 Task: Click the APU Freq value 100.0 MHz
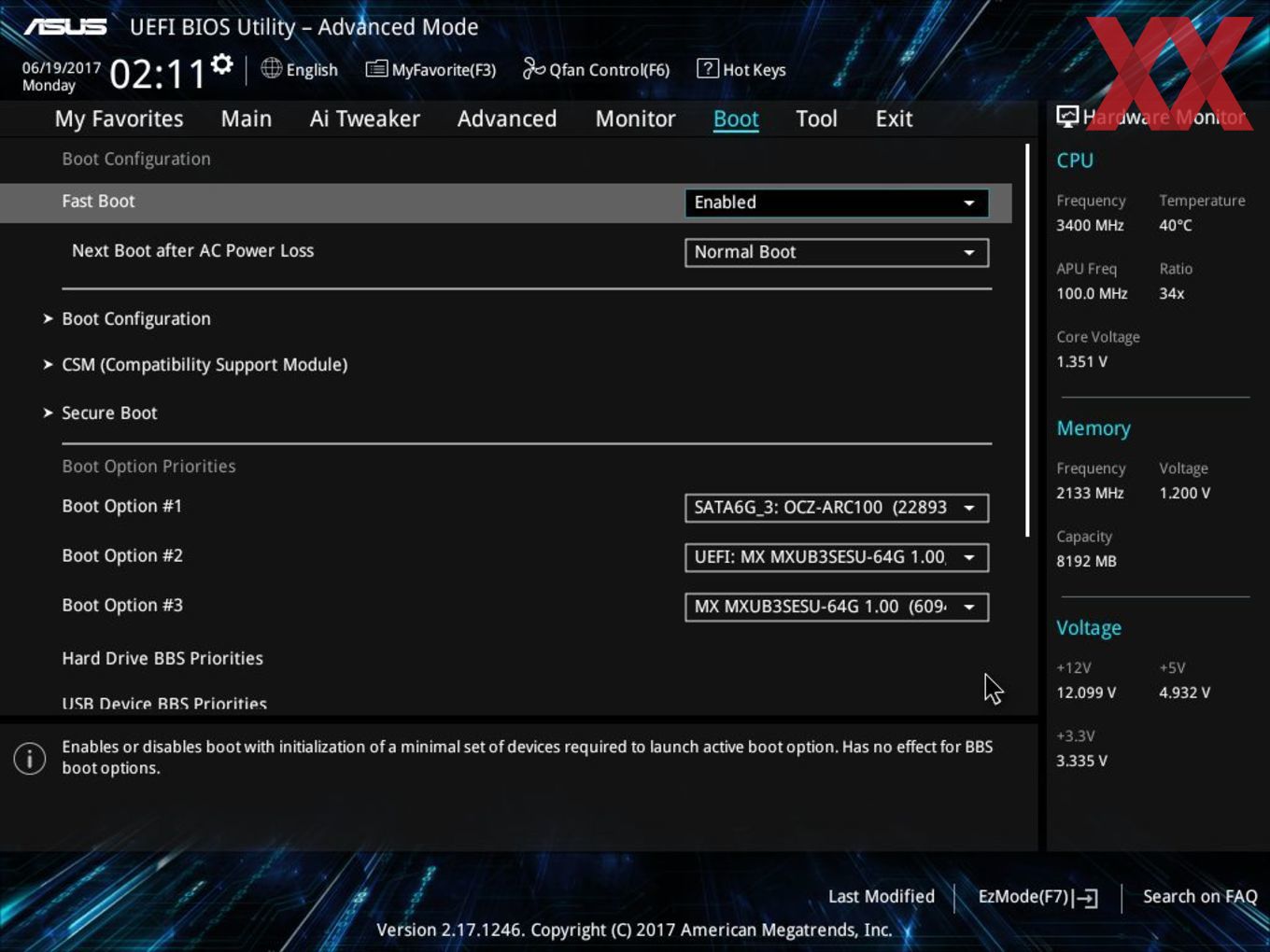tap(1092, 294)
